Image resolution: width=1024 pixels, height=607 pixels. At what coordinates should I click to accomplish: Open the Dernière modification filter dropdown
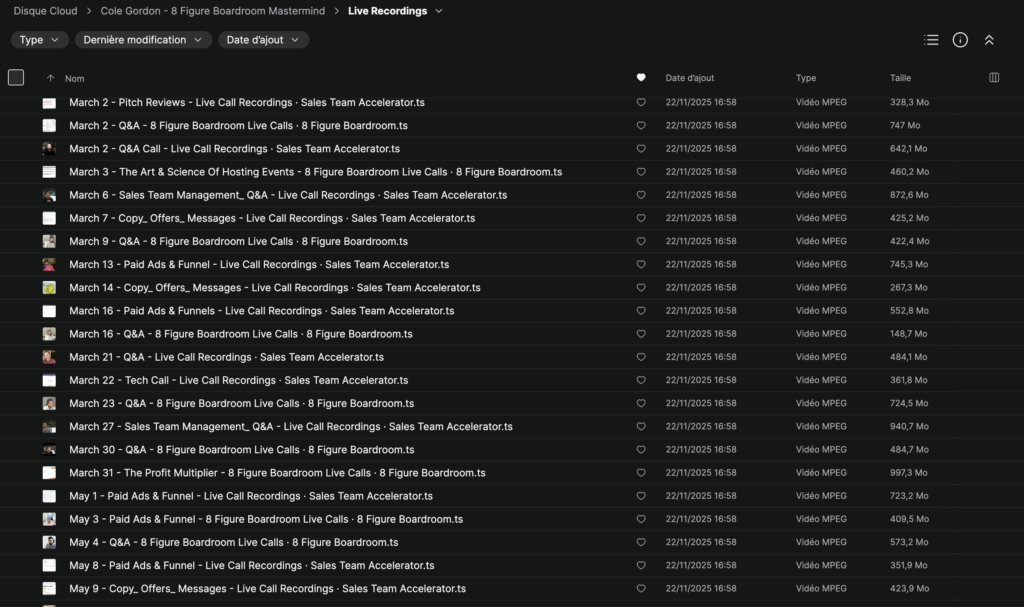pos(142,40)
